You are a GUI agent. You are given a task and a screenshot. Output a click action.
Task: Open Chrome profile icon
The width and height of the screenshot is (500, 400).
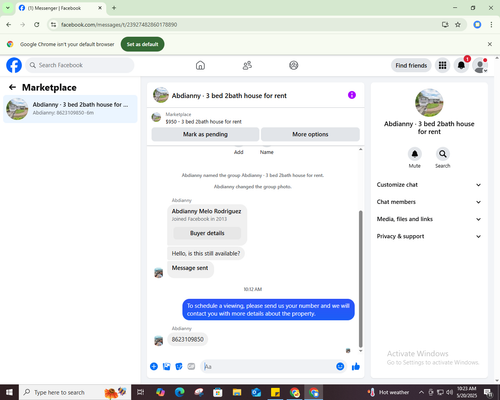tap(477, 25)
